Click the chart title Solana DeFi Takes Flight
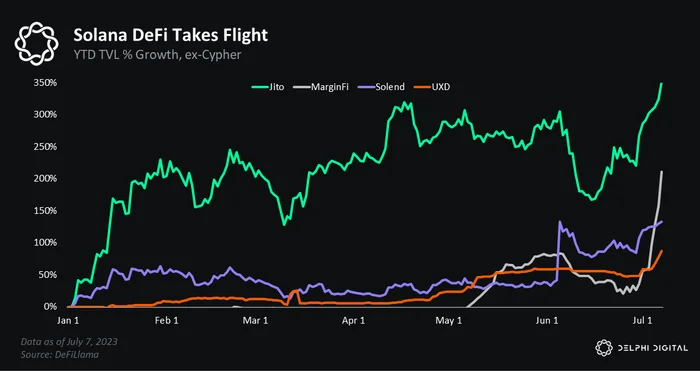The height and width of the screenshot is (371, 700). [x=170, y=35]
